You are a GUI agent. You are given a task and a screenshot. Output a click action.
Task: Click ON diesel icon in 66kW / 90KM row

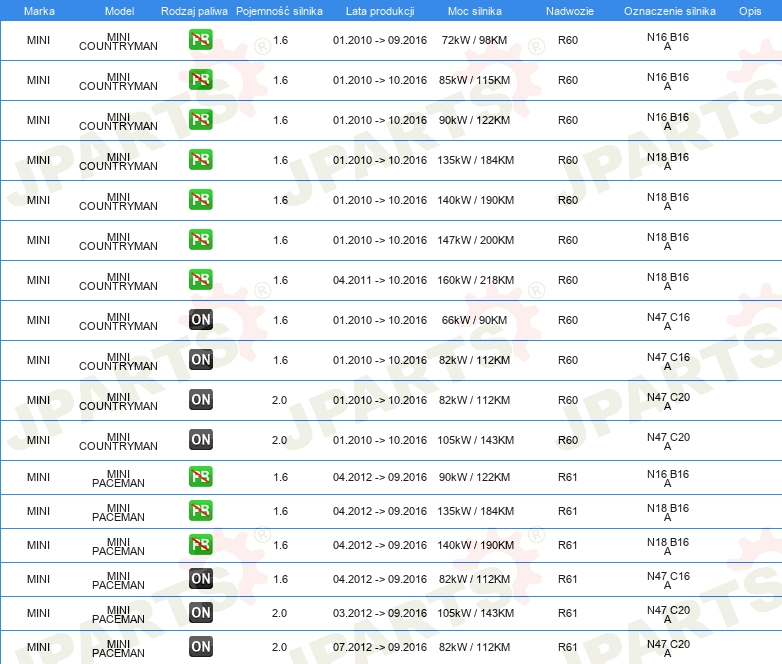(200, 320)
